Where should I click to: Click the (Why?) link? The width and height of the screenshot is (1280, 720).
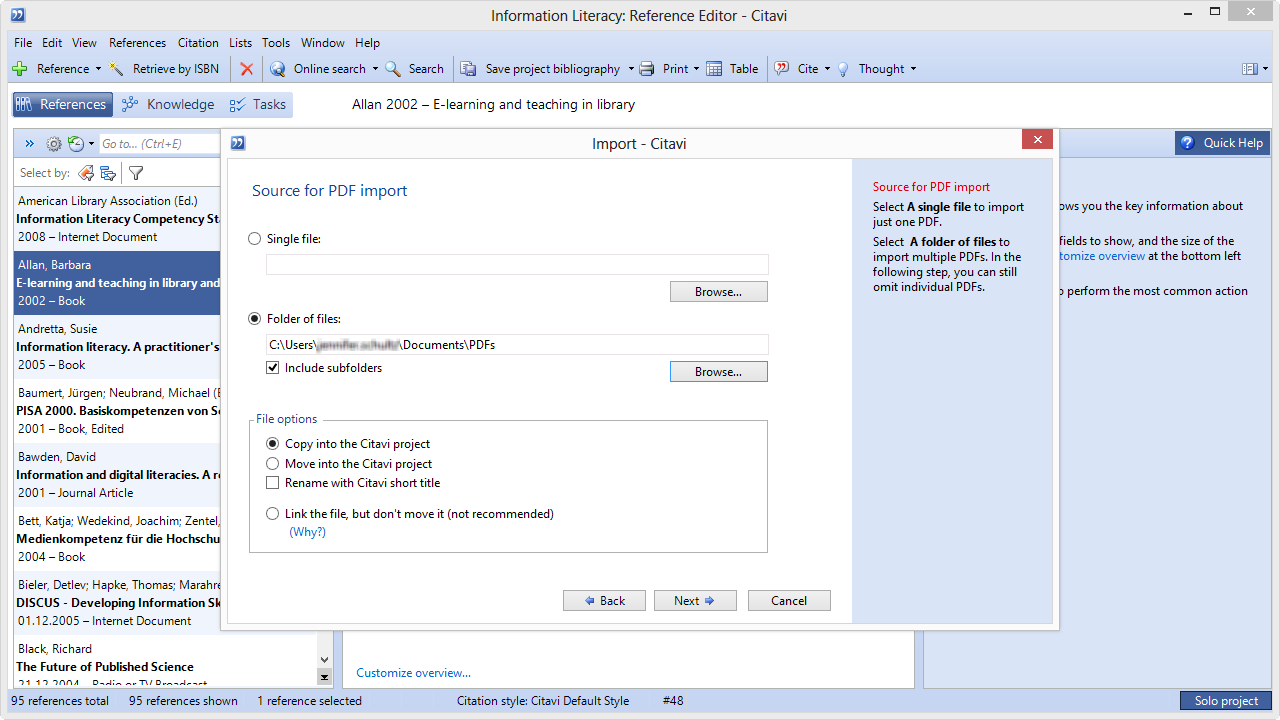point(308,532)
